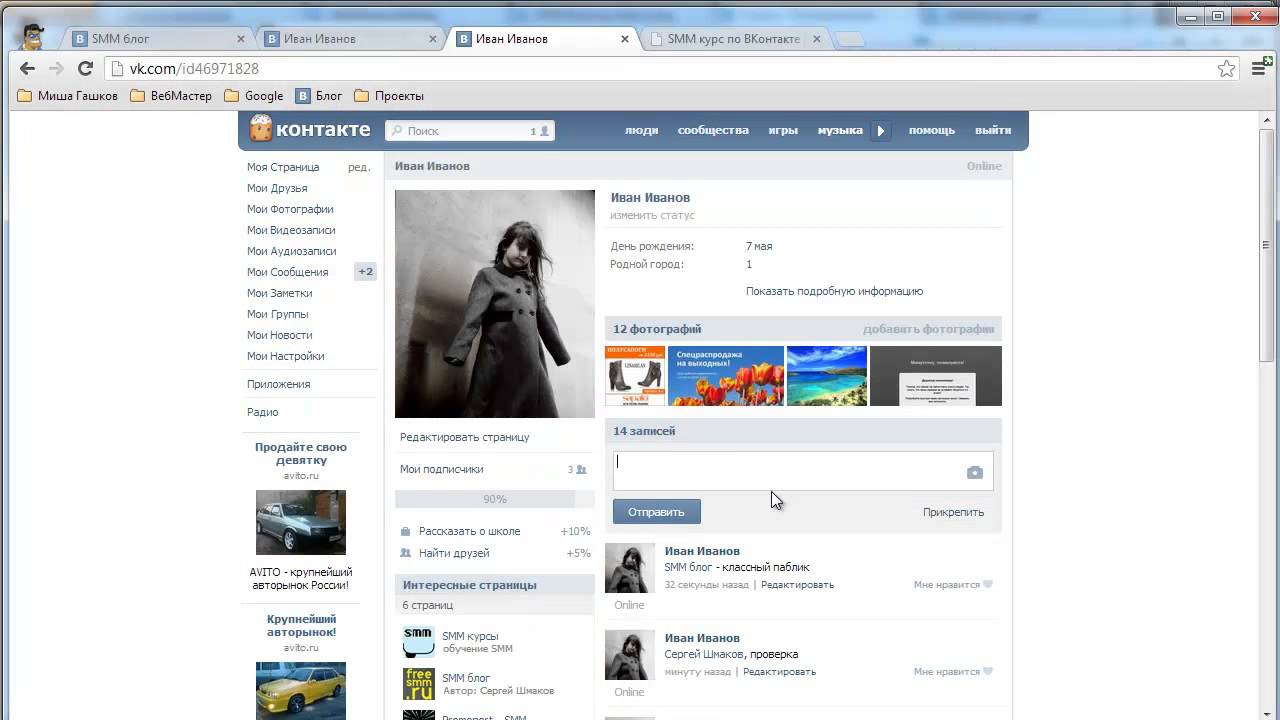Click the Chrome profile avatar icon
The width and height of the screenshot is (1280, 720).
(33, 37)
